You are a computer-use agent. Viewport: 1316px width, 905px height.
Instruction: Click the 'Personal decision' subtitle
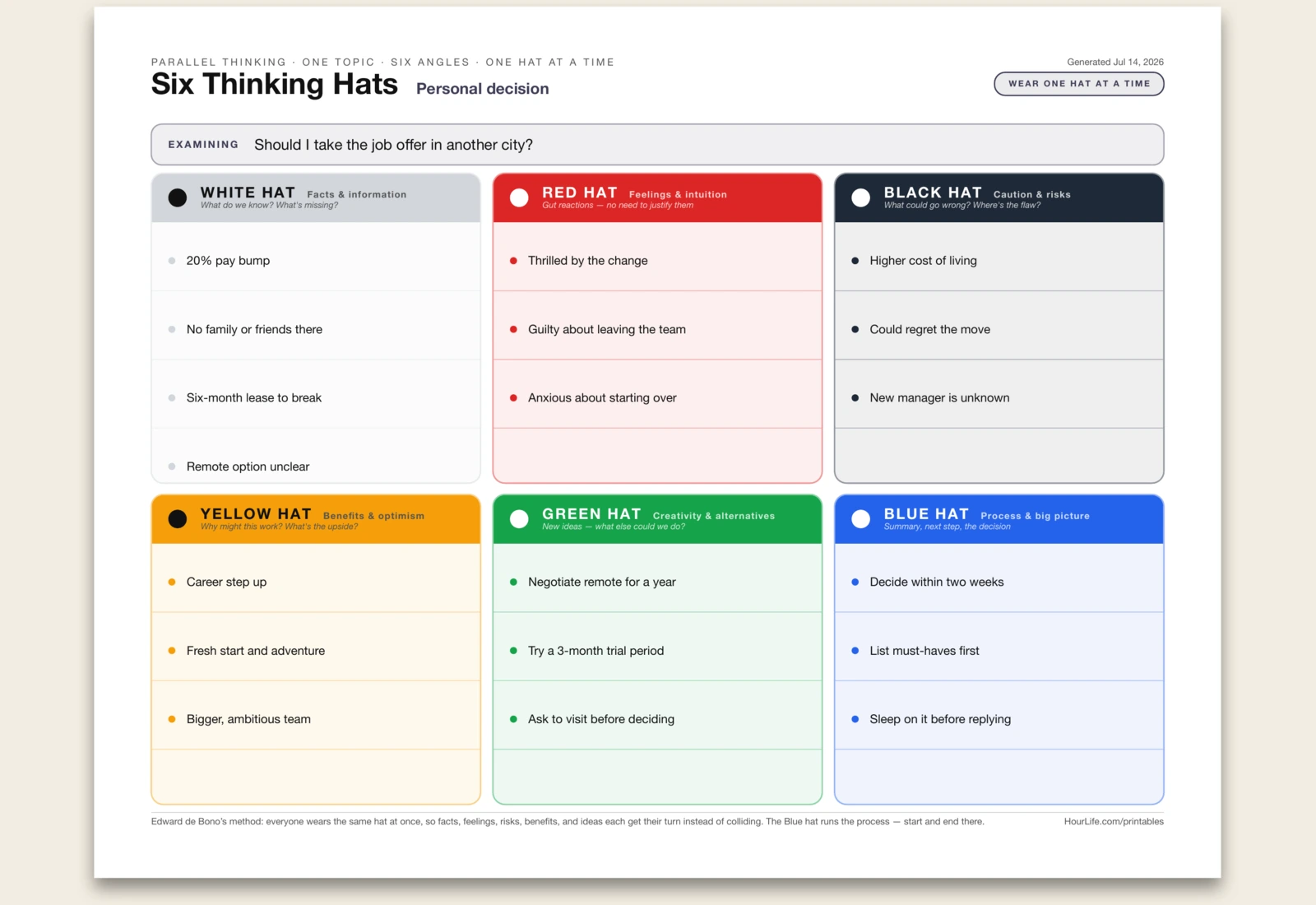point(483,89)
